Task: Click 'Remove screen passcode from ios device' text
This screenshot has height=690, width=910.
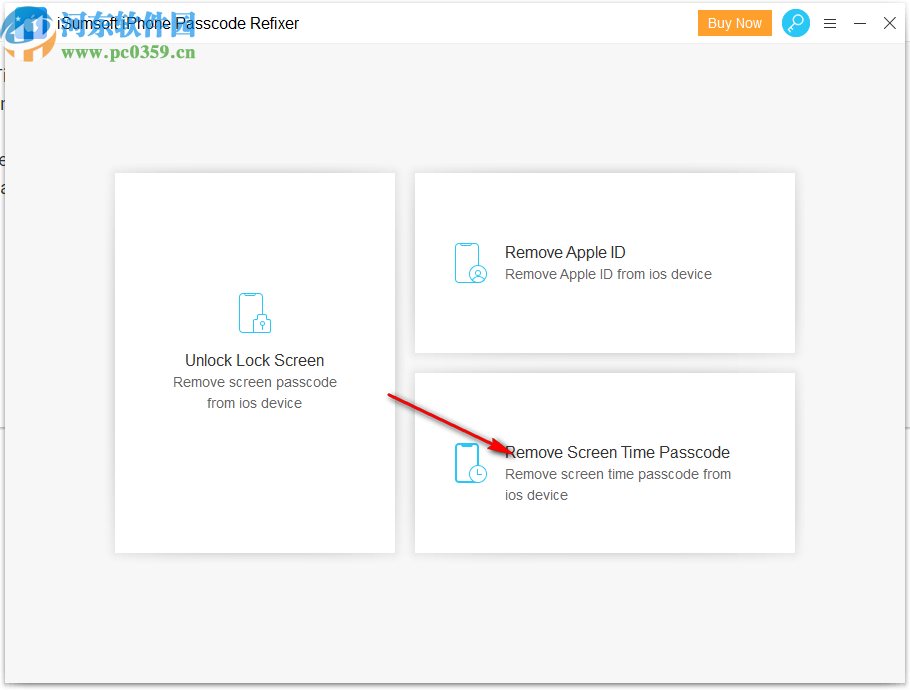Action: click(254, 392)
